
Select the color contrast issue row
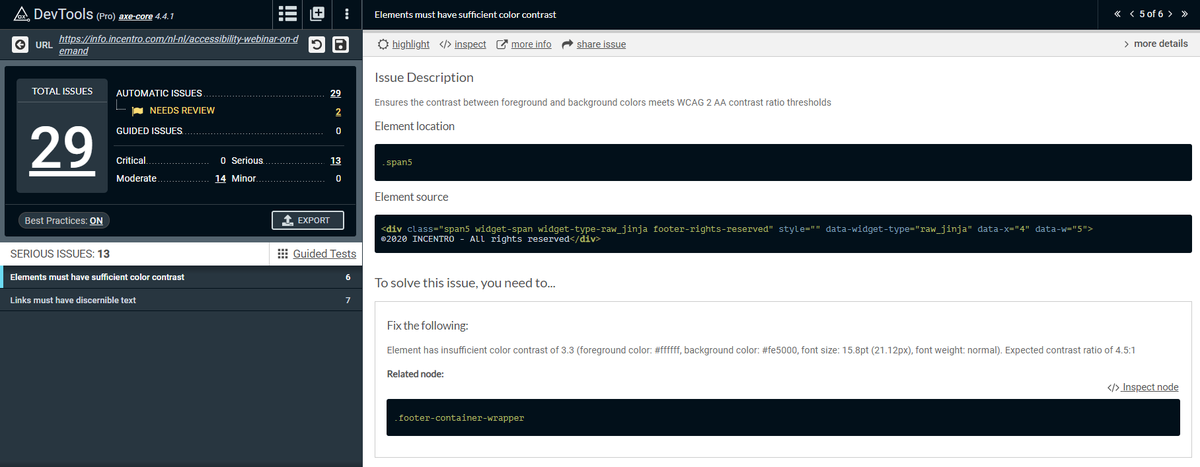(x=180, y=277)
